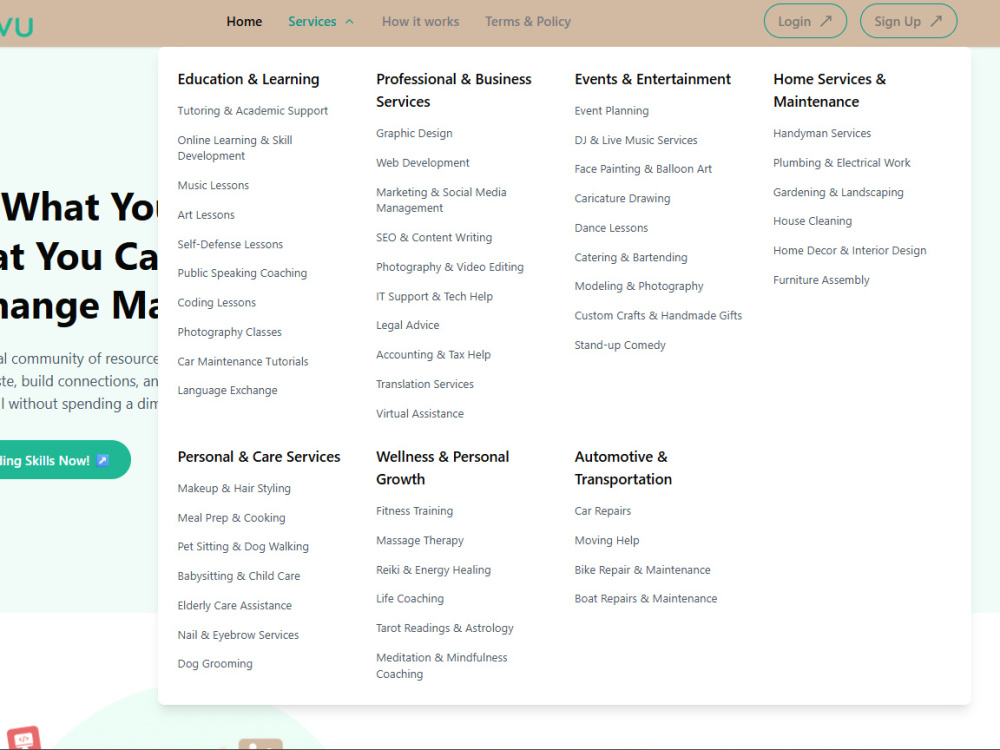Viewport: 1000px width, 750px height.
Task: Choose Reiki & Energy Healing
Action: (434, 570)
